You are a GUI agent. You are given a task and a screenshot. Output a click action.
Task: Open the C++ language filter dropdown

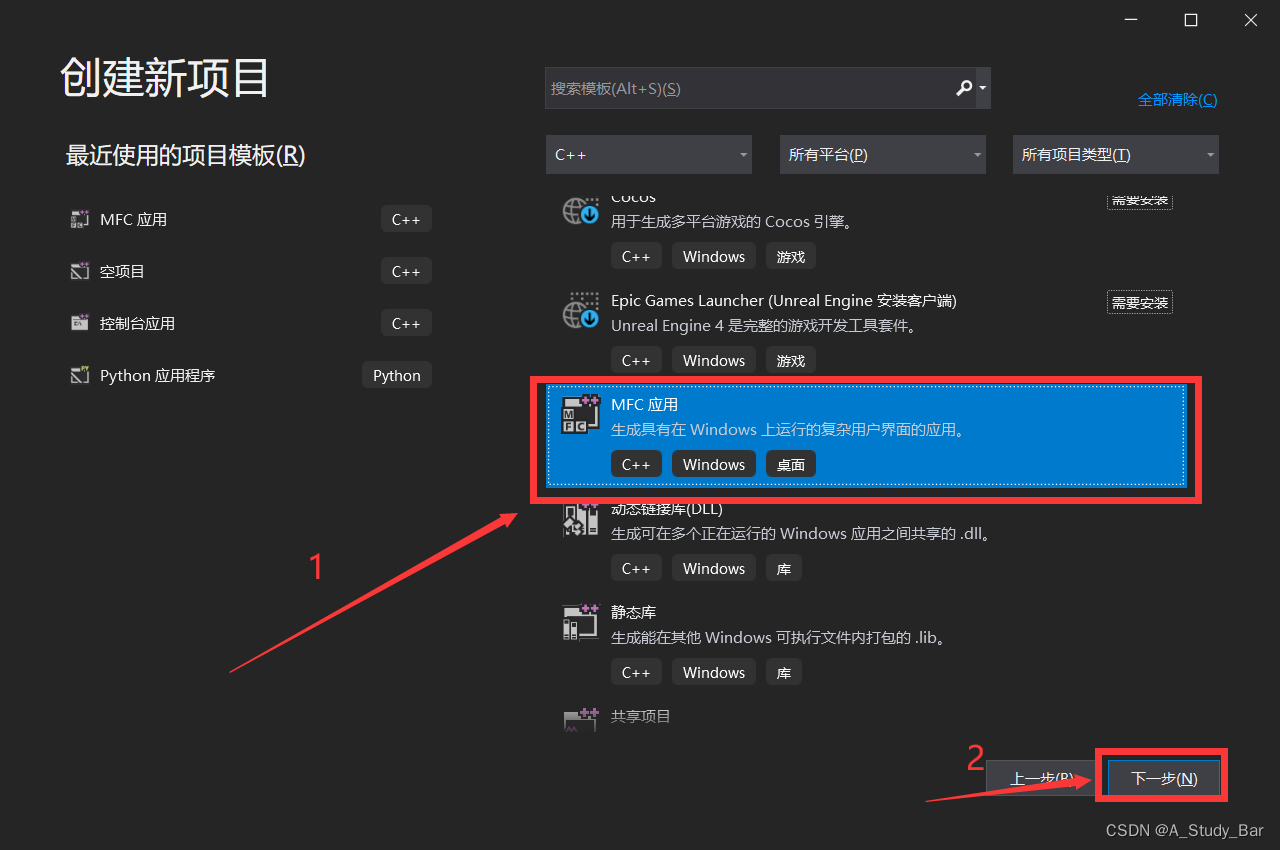point(650,155)
